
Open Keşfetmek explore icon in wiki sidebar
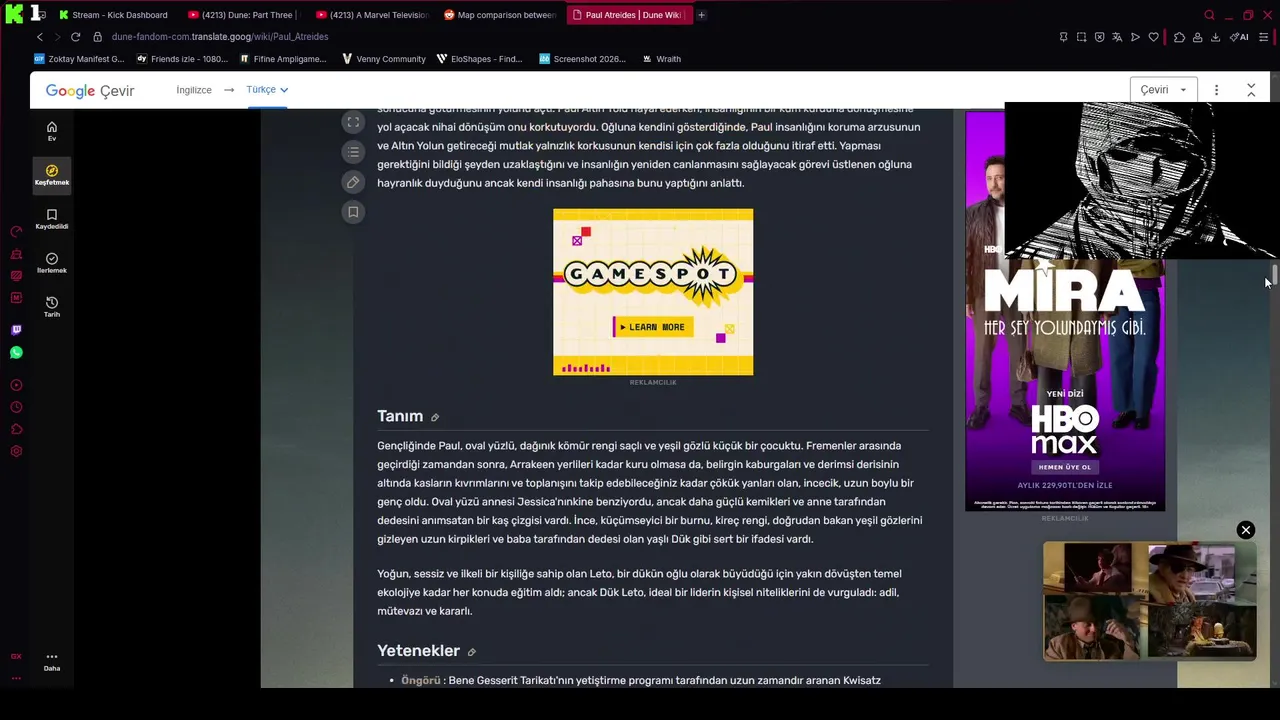point(52,175)
